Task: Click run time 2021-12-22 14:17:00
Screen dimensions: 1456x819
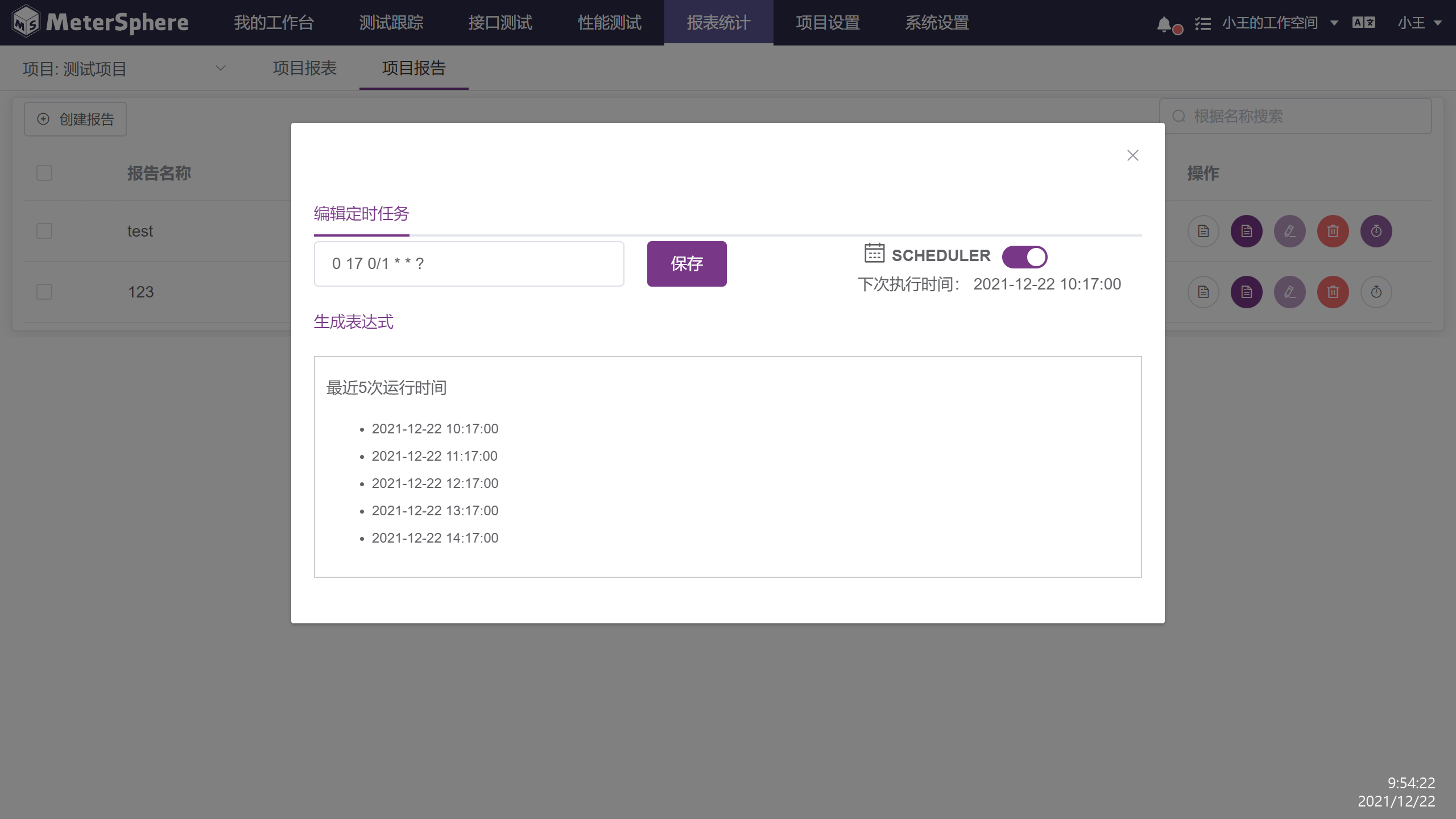Action: click(x=435, y=538)
